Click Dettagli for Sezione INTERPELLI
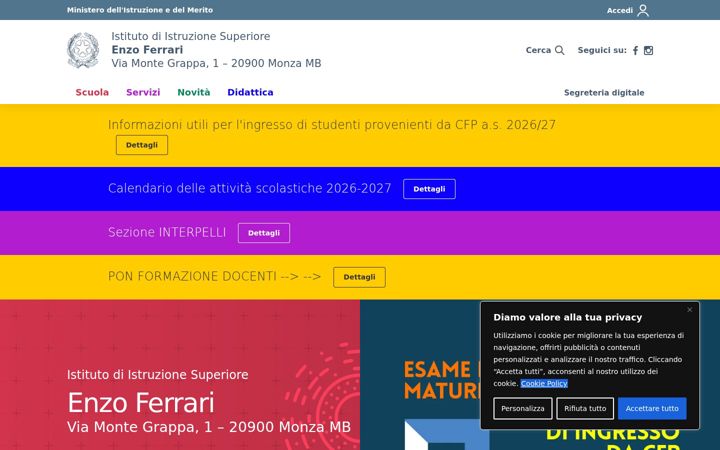The height and width of the screenshot is (450, 720). point(264,233)
